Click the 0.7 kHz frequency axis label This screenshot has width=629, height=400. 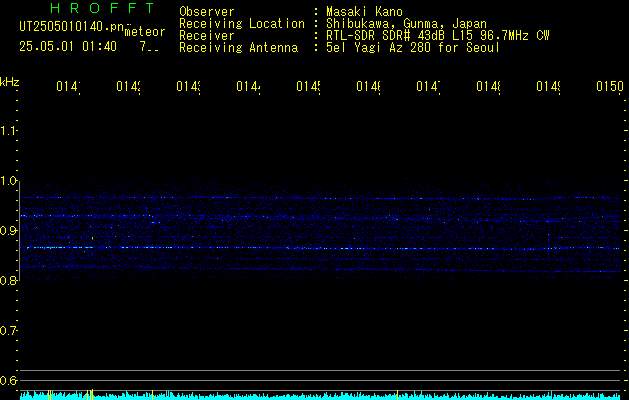click(9, 331)
